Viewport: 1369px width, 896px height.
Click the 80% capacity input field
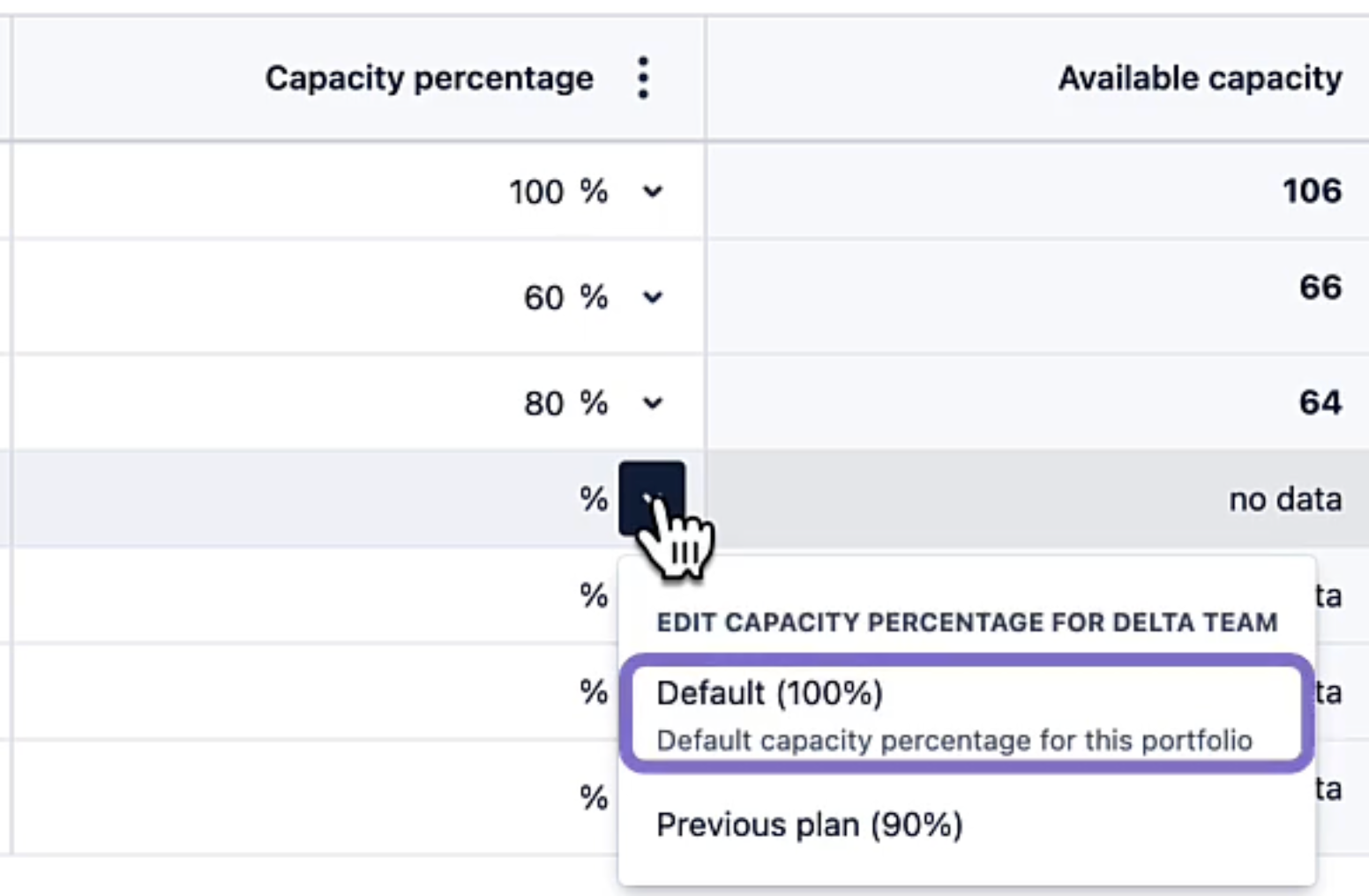coord(547,404)
